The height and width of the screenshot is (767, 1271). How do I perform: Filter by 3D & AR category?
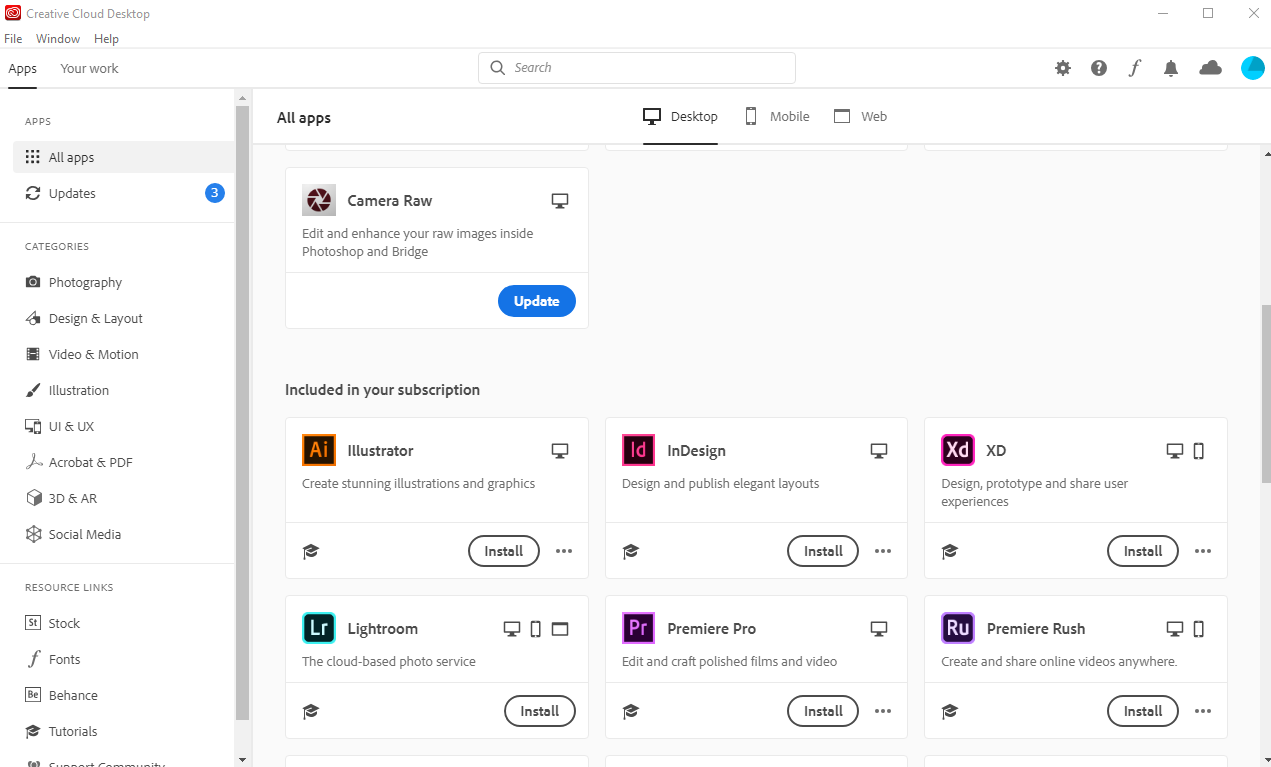124,498
